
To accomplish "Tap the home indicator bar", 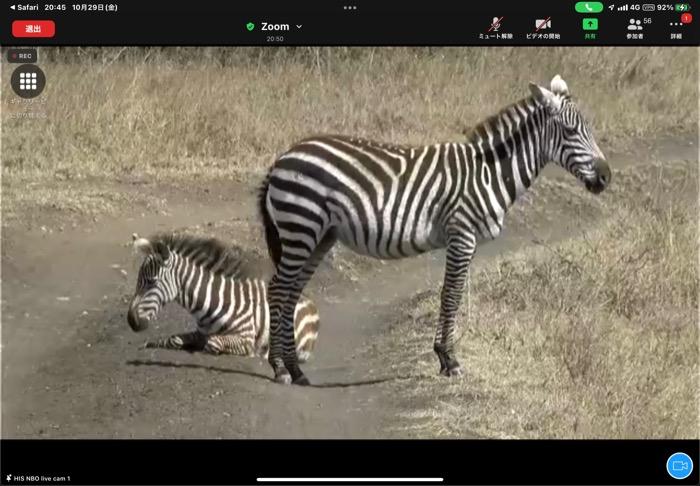I will (x=349, y=479).
